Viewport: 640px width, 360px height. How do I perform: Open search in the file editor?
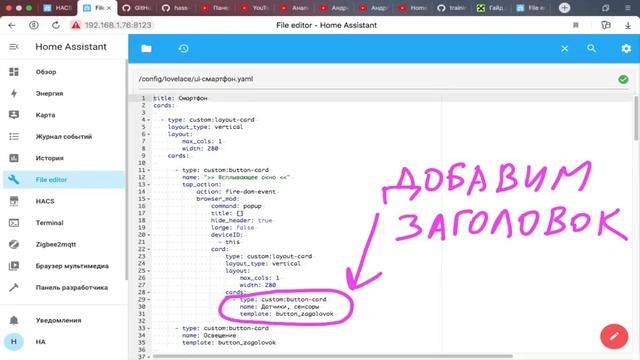tap(591, 48)
